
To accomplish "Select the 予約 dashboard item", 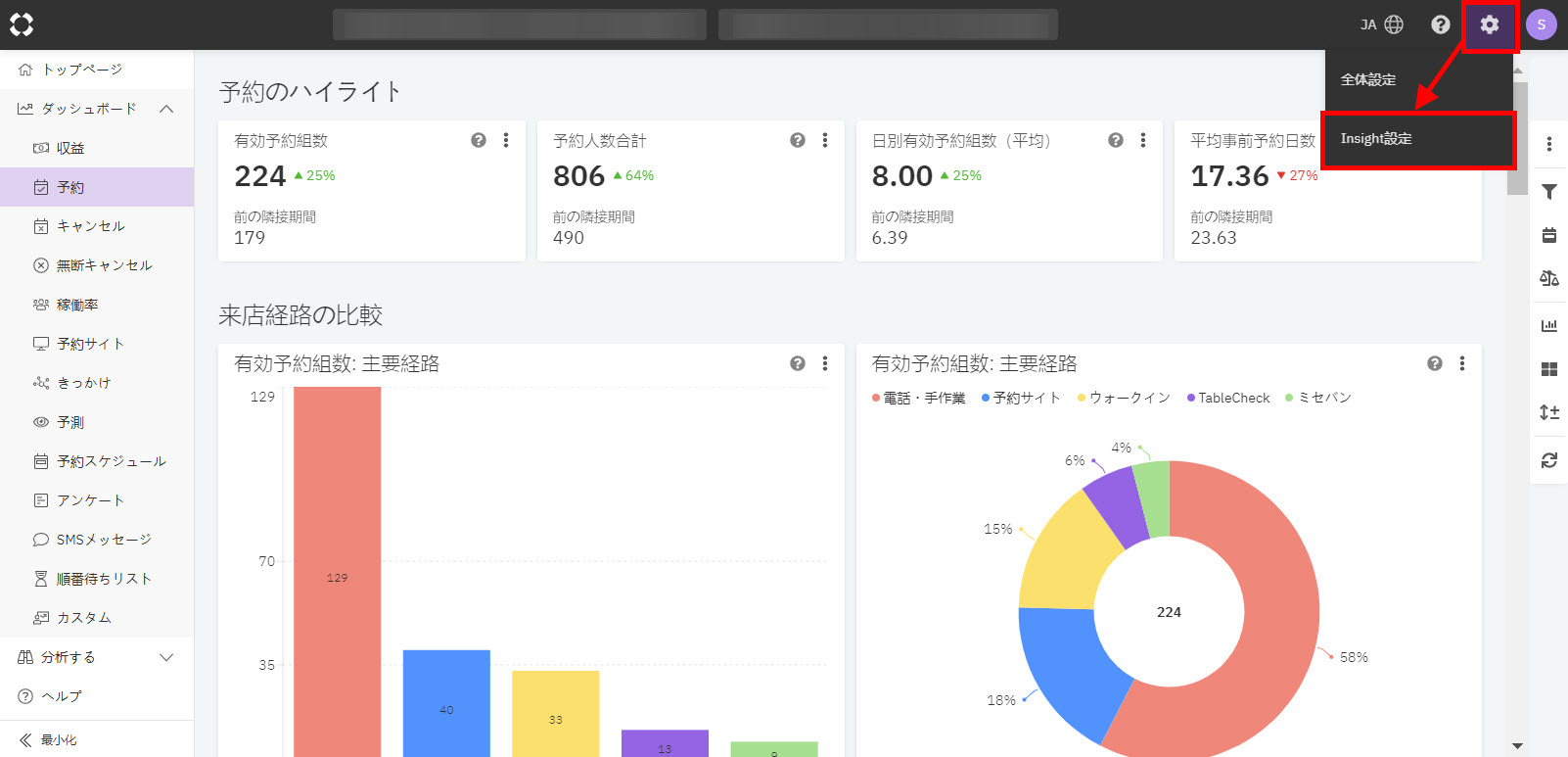I will [x=96, y=187].
